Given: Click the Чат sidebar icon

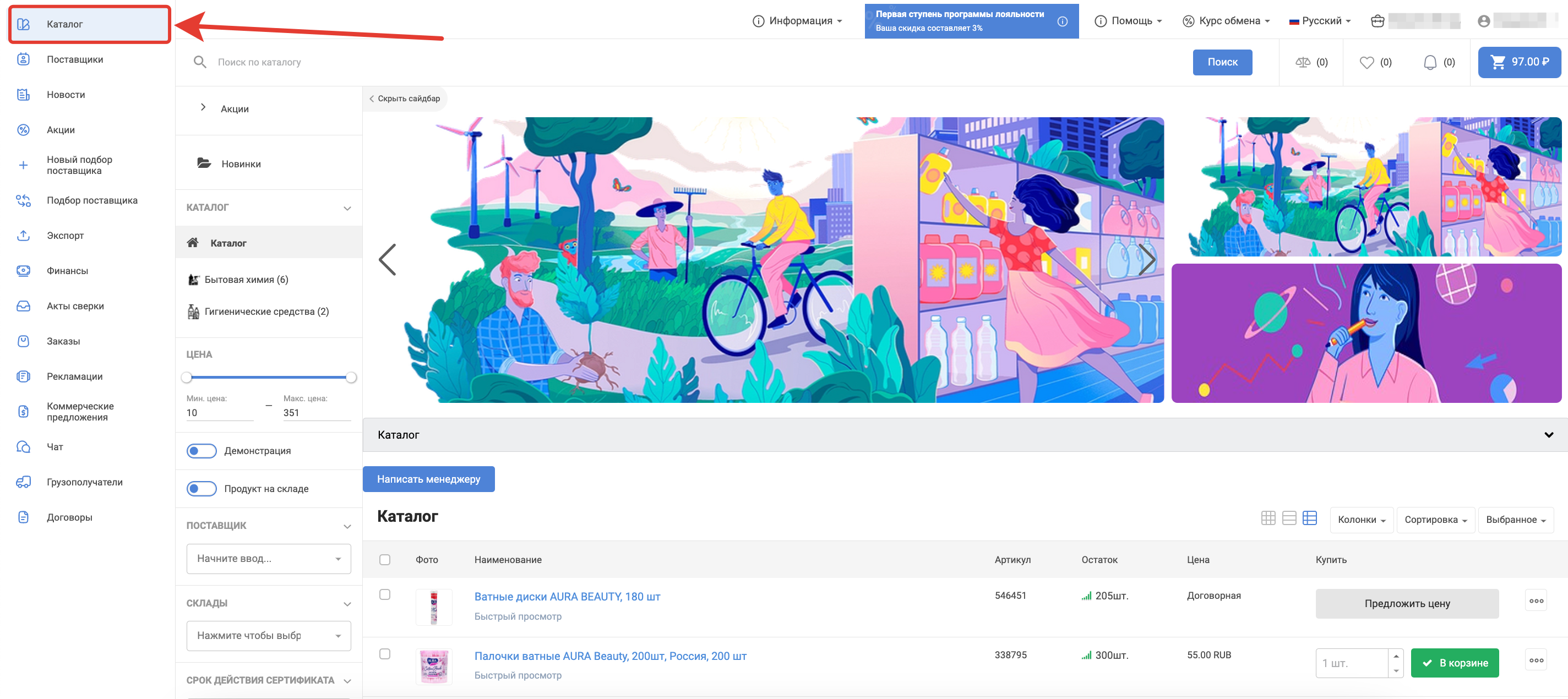Looking at the screenshot, I should 23,447.
